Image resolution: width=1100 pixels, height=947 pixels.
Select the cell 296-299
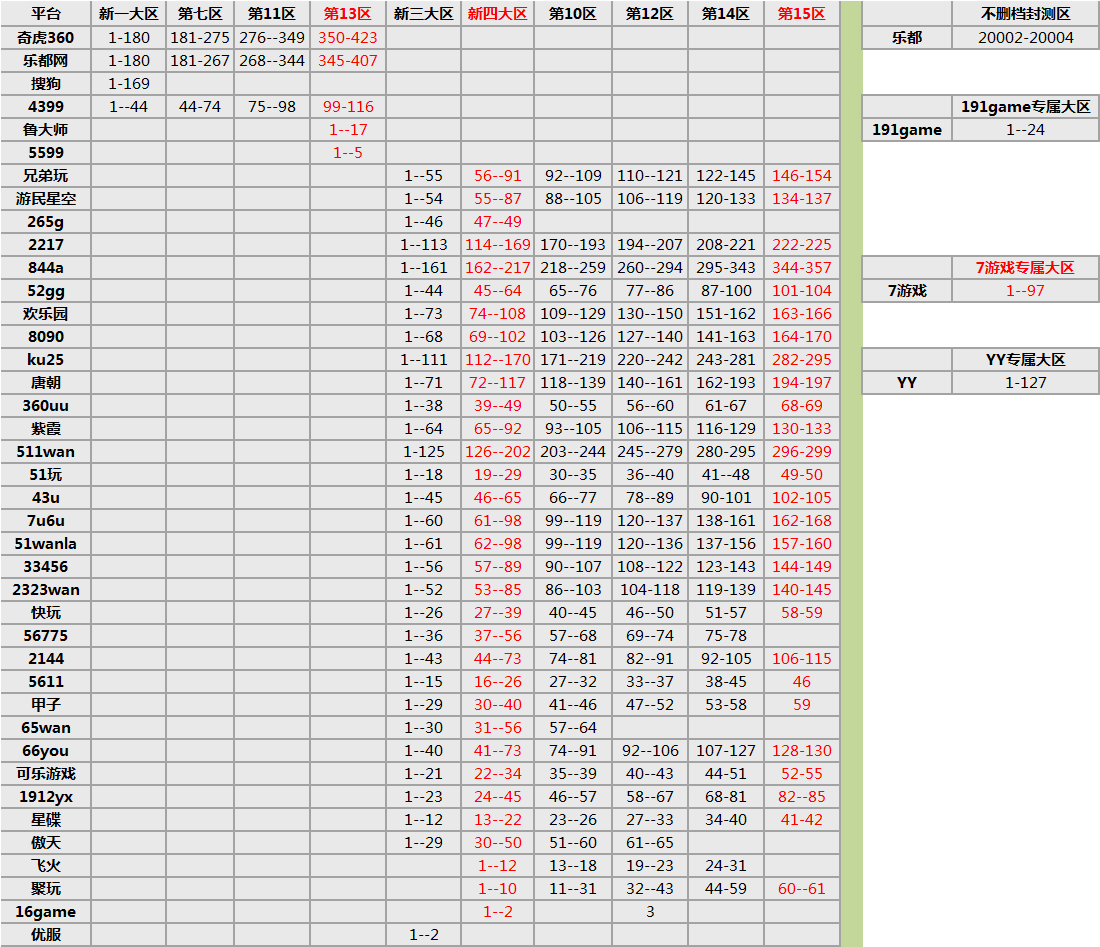(801, 452)
